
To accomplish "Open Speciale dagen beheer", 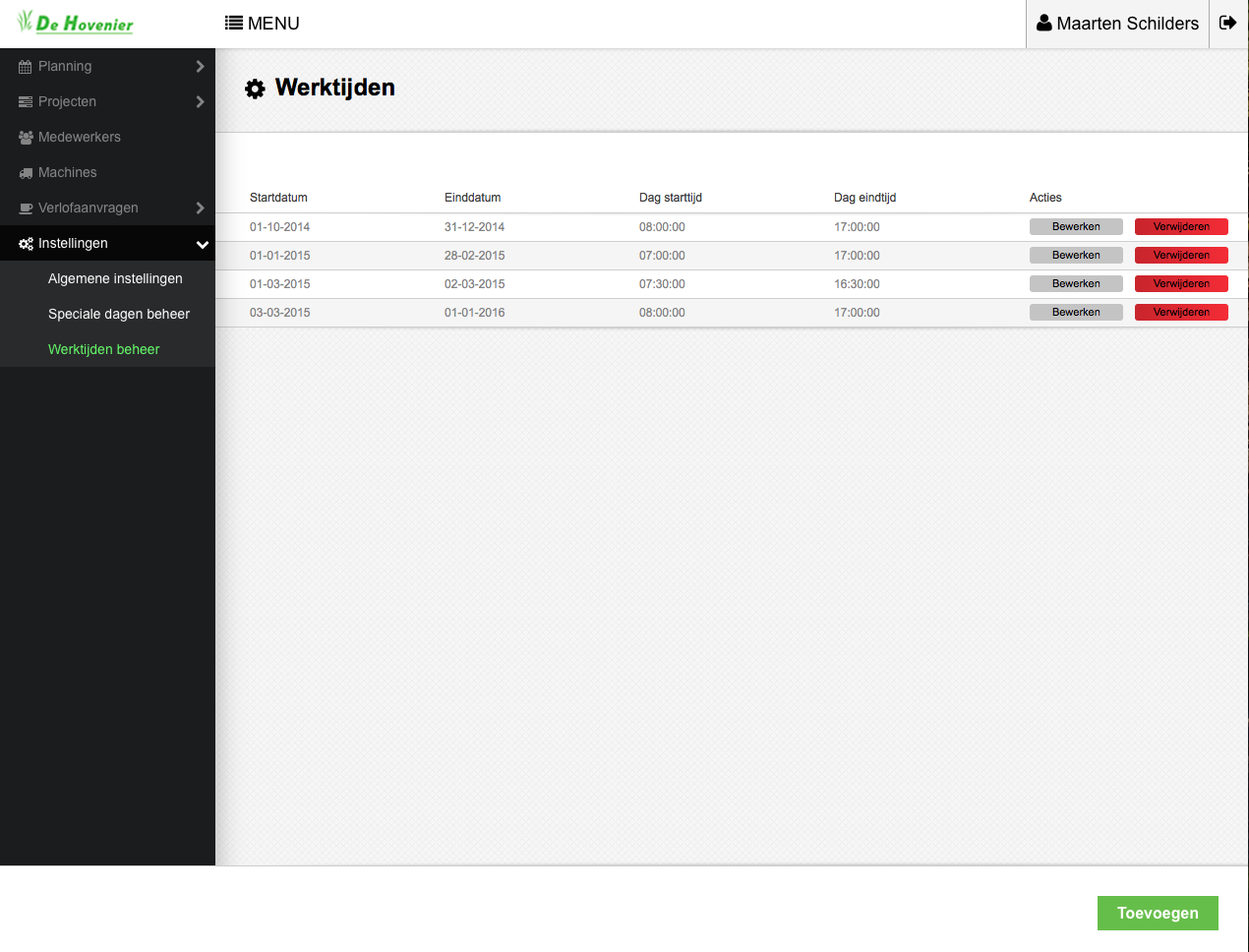I will pos(119,314).
